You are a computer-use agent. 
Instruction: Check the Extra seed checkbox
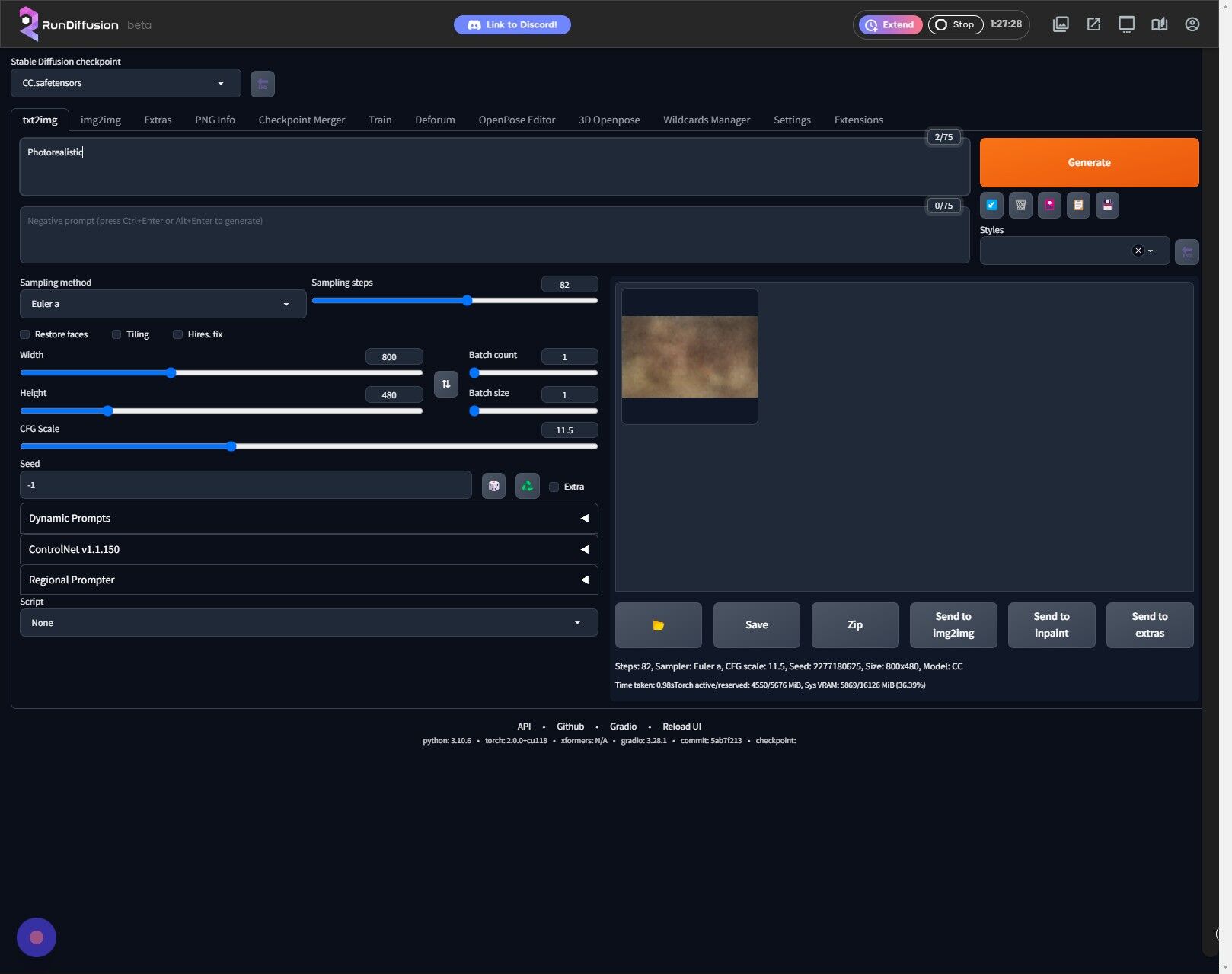pos(554,487)
